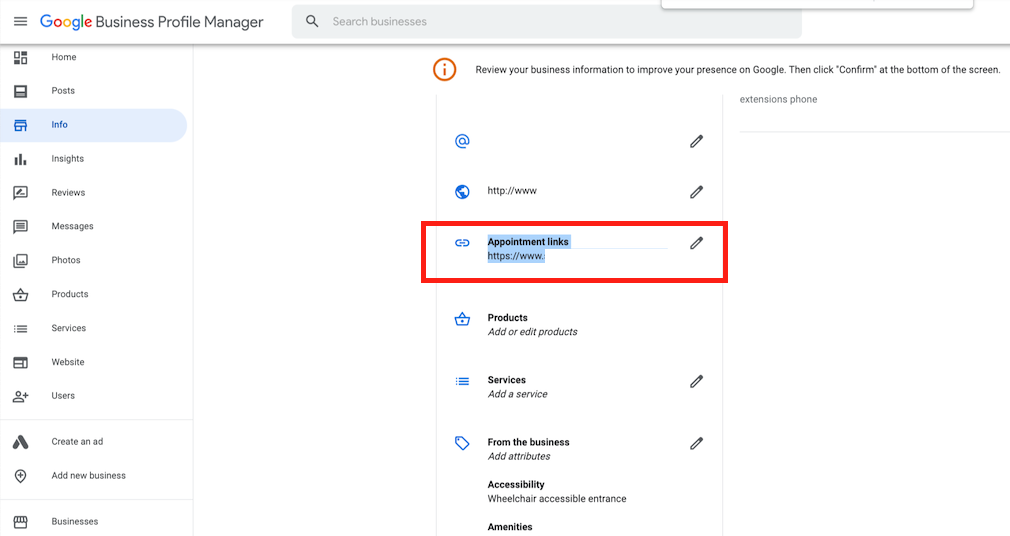Click the Appointment links heading
The width and height of the screenshot is (1010, 536).
click(528, 242)
